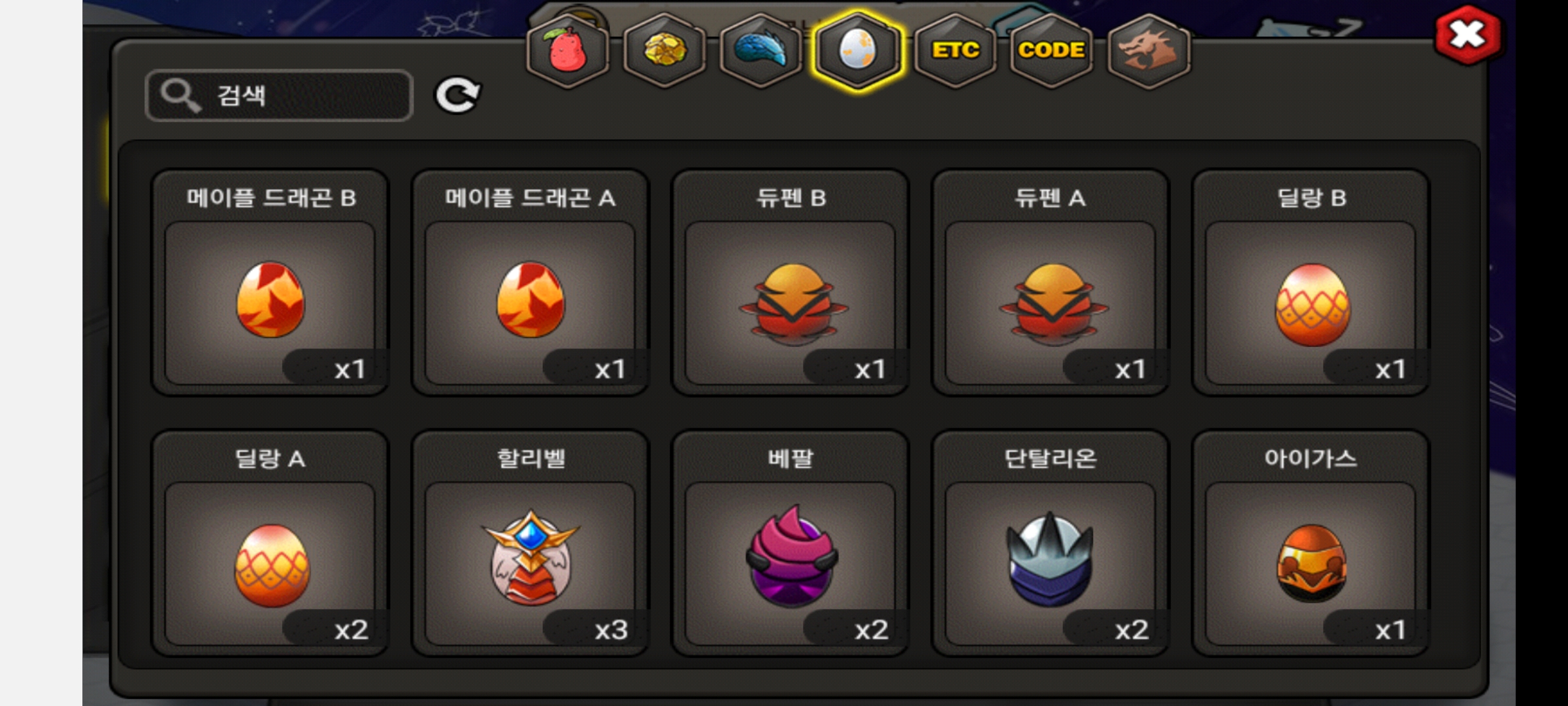Select the purple 베팔 egg
Image resolution: width=1568 pixels, height=706 pixels.
tap(791, 543)
